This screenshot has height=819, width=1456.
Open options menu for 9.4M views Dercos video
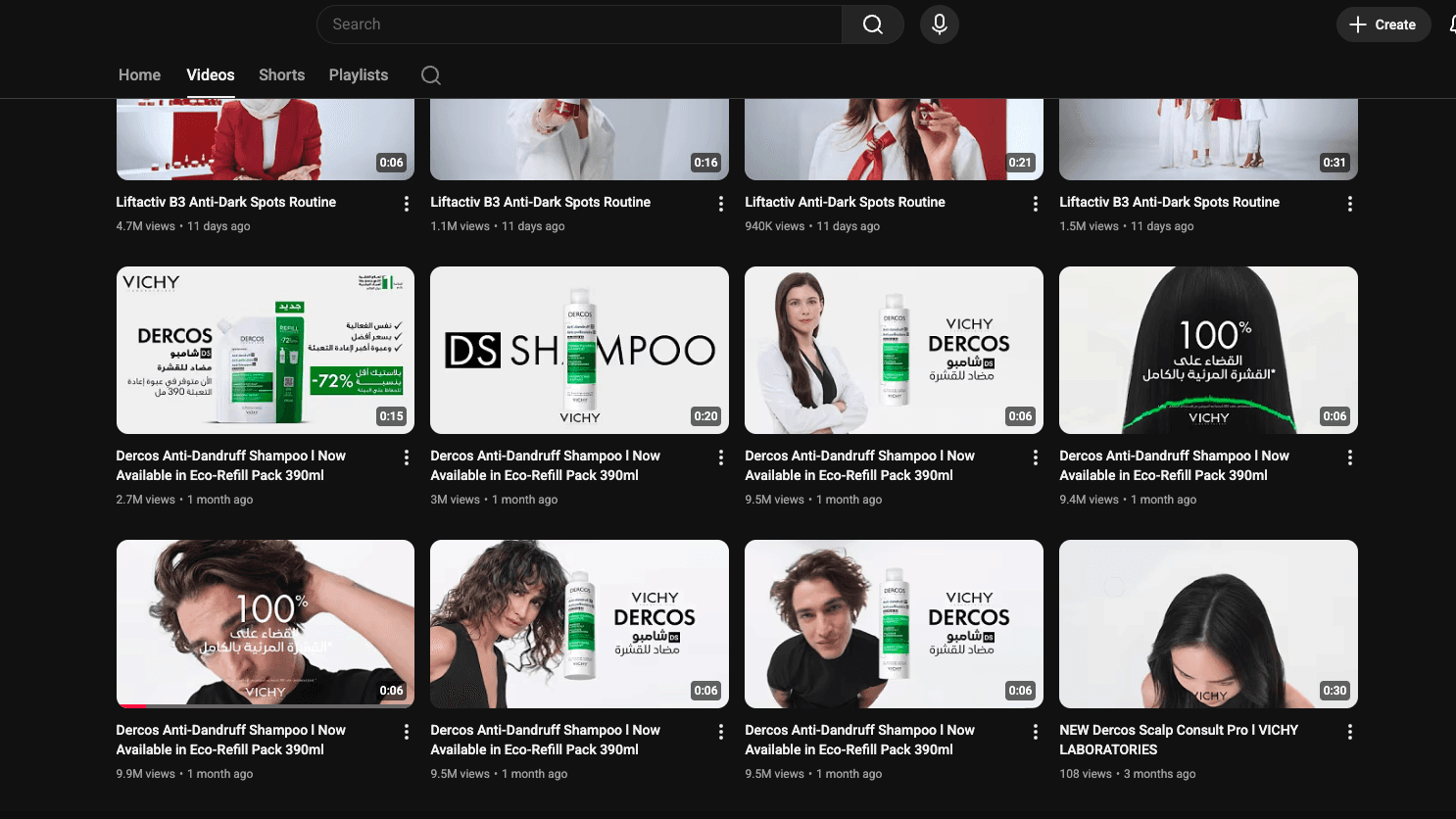pos(1350,458)
